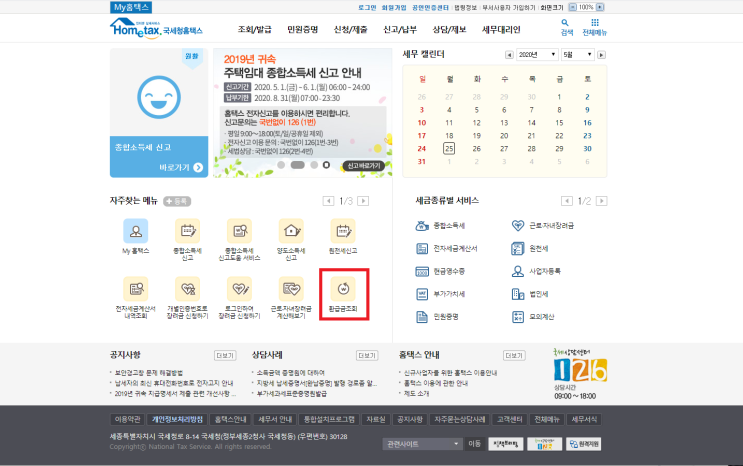
Task: Select the 모의계산 calculator service icon
Action: coord(518,317)
